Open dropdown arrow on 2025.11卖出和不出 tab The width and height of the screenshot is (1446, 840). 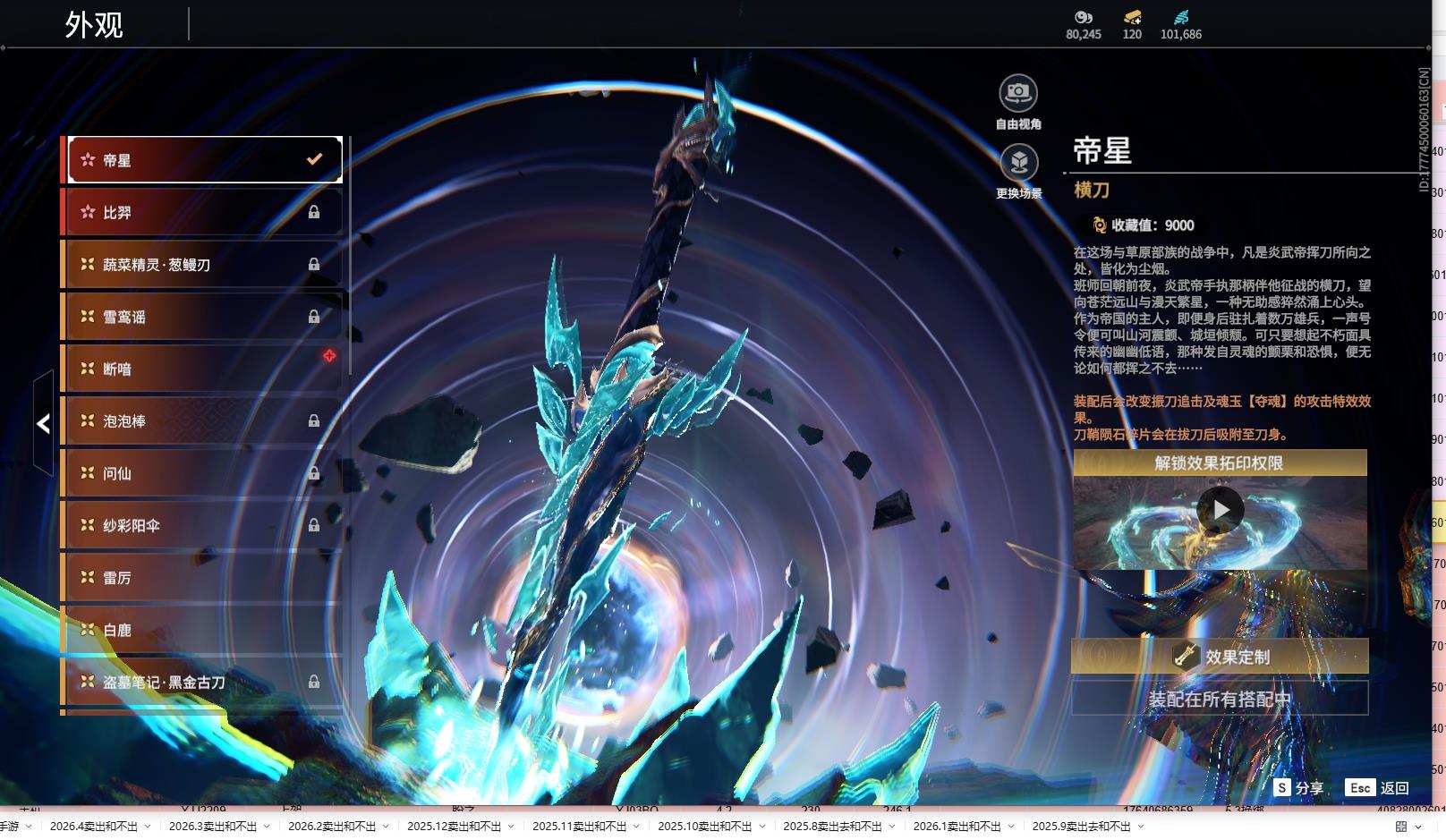click(636, 827)
